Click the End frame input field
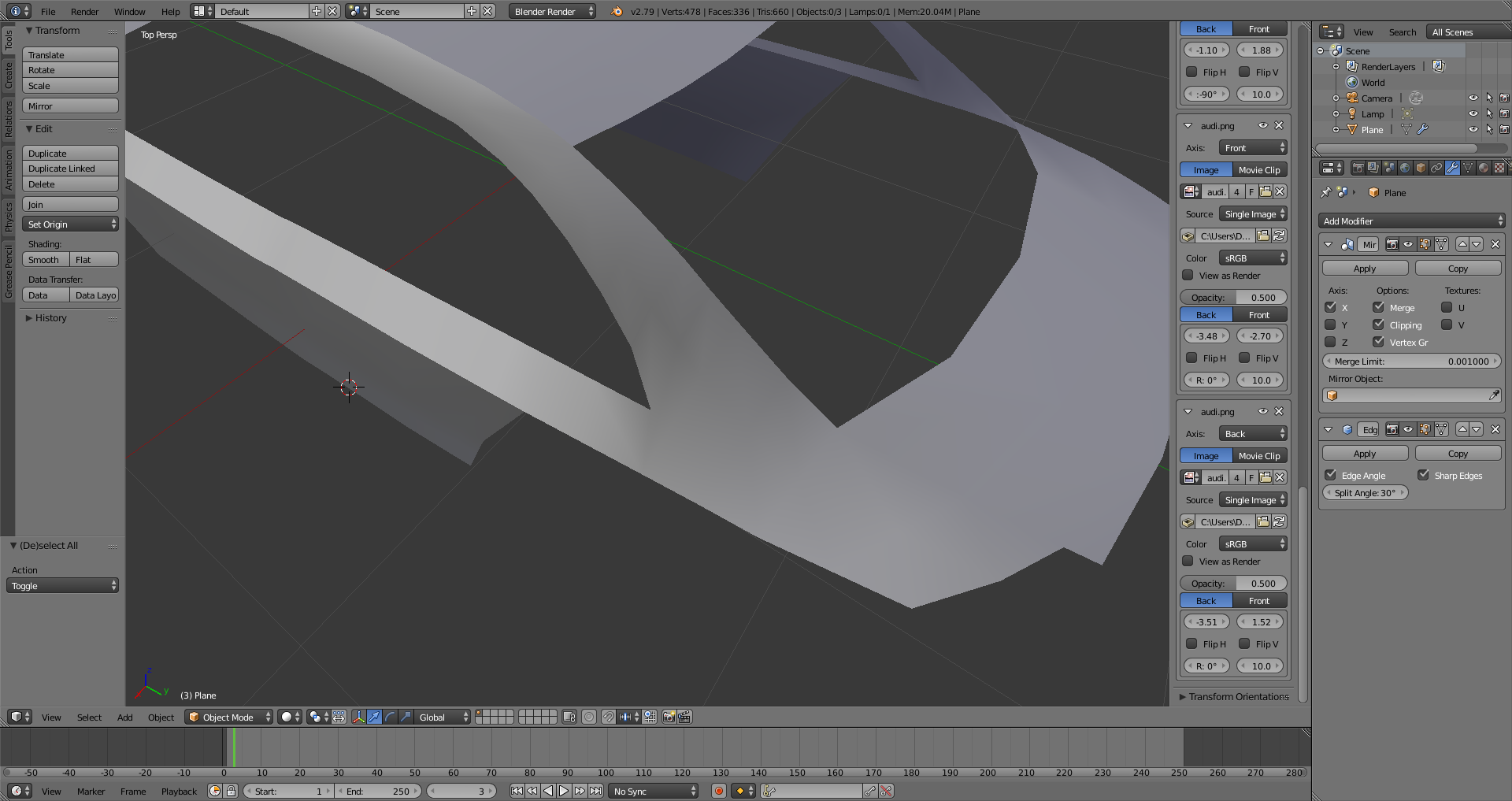Screen dimensions: 1512x801 click(x=380, y=791)
